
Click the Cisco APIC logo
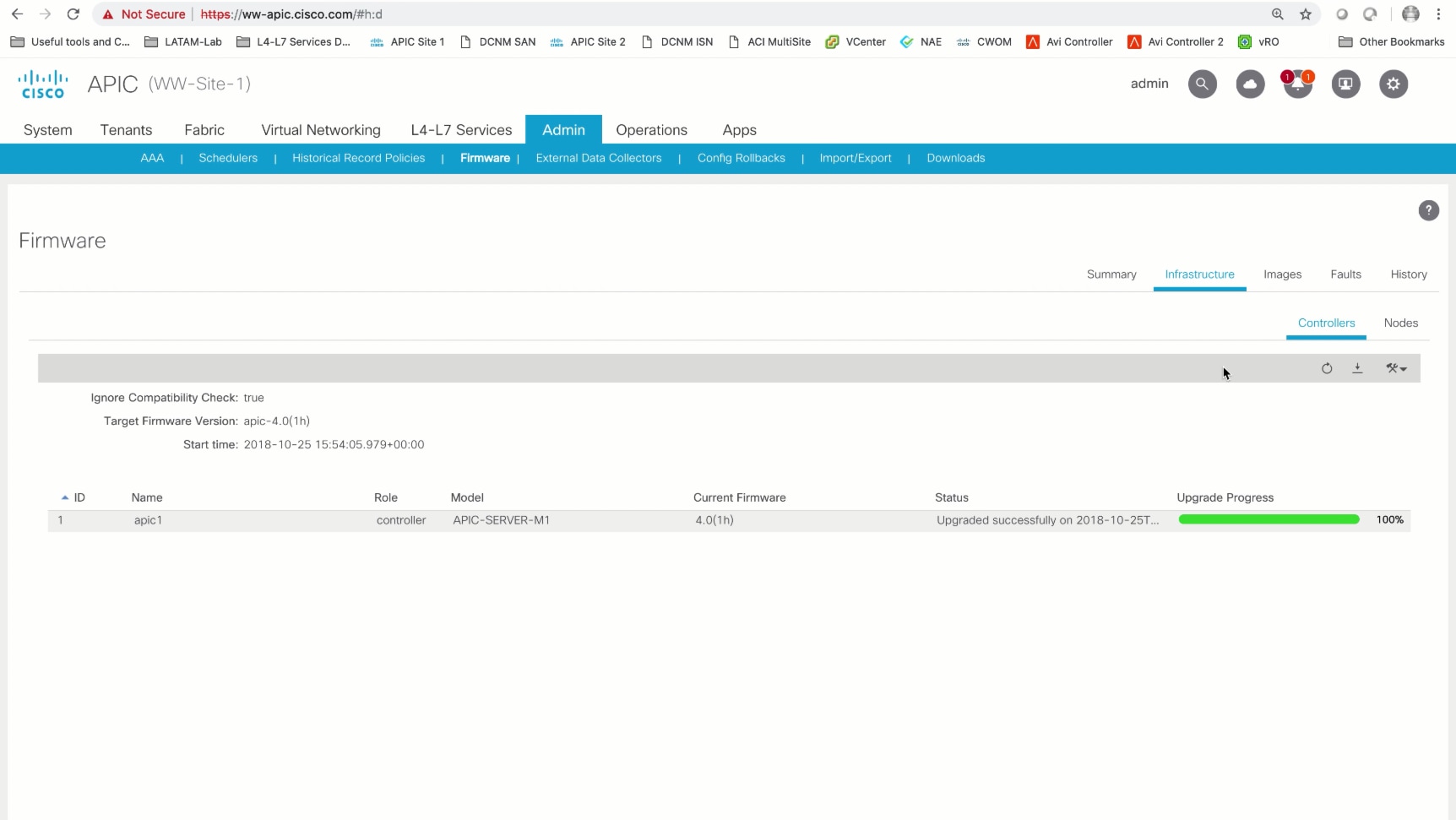point(42,84)
